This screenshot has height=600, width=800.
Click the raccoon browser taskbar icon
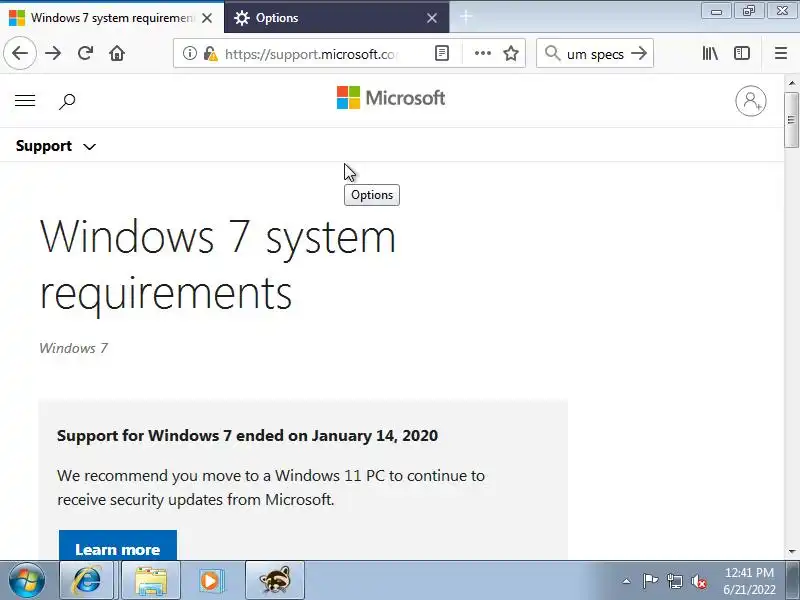click(x=275, y=580)
